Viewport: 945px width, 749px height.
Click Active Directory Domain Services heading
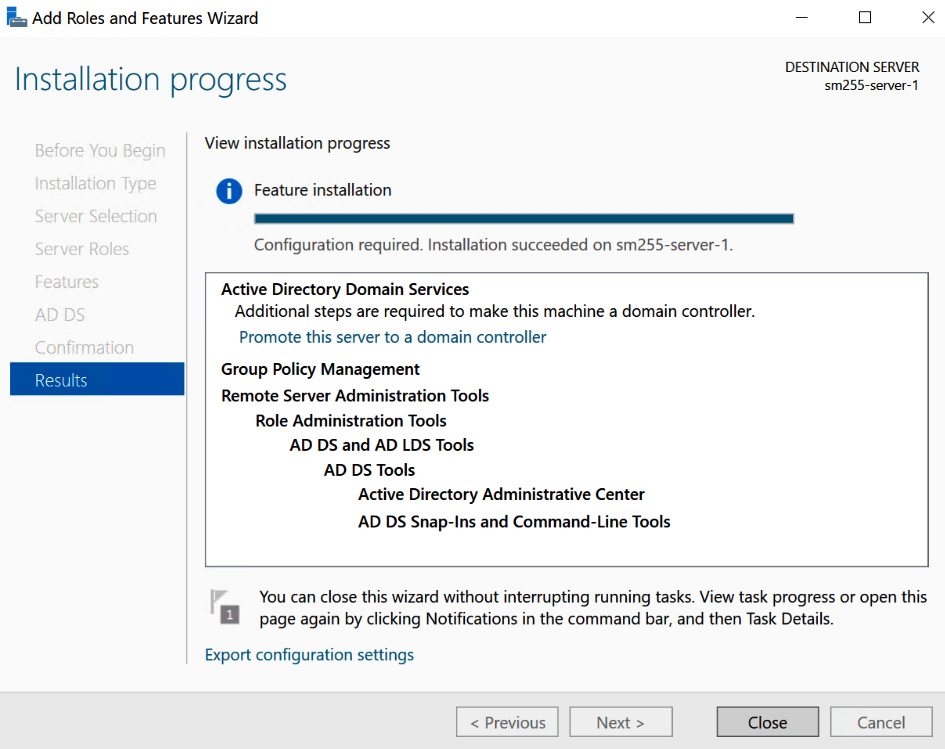[x=345, y=289]
